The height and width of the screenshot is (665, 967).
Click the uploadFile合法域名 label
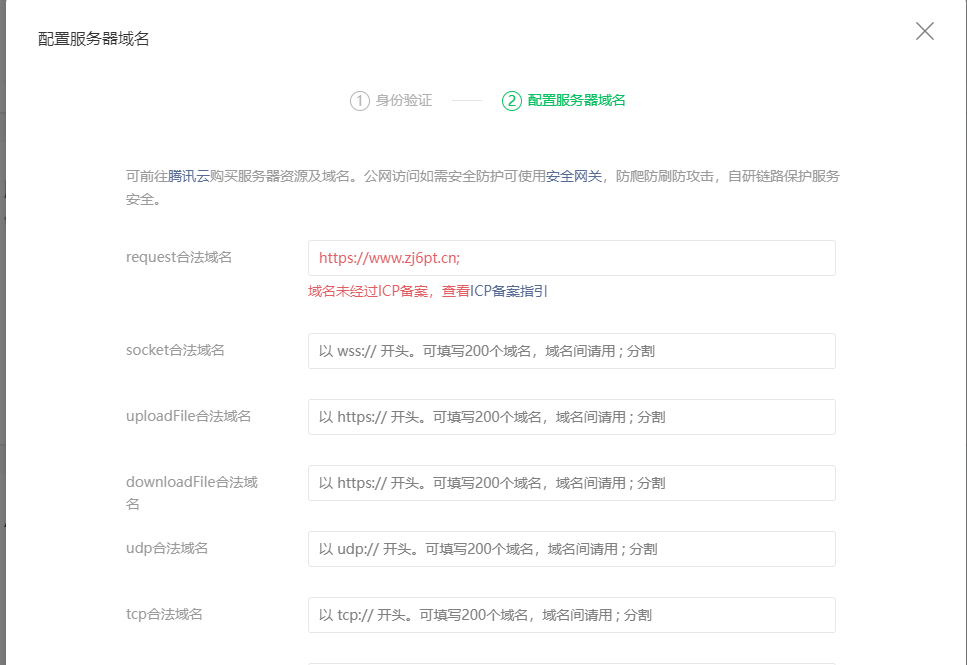pos(188,416)
